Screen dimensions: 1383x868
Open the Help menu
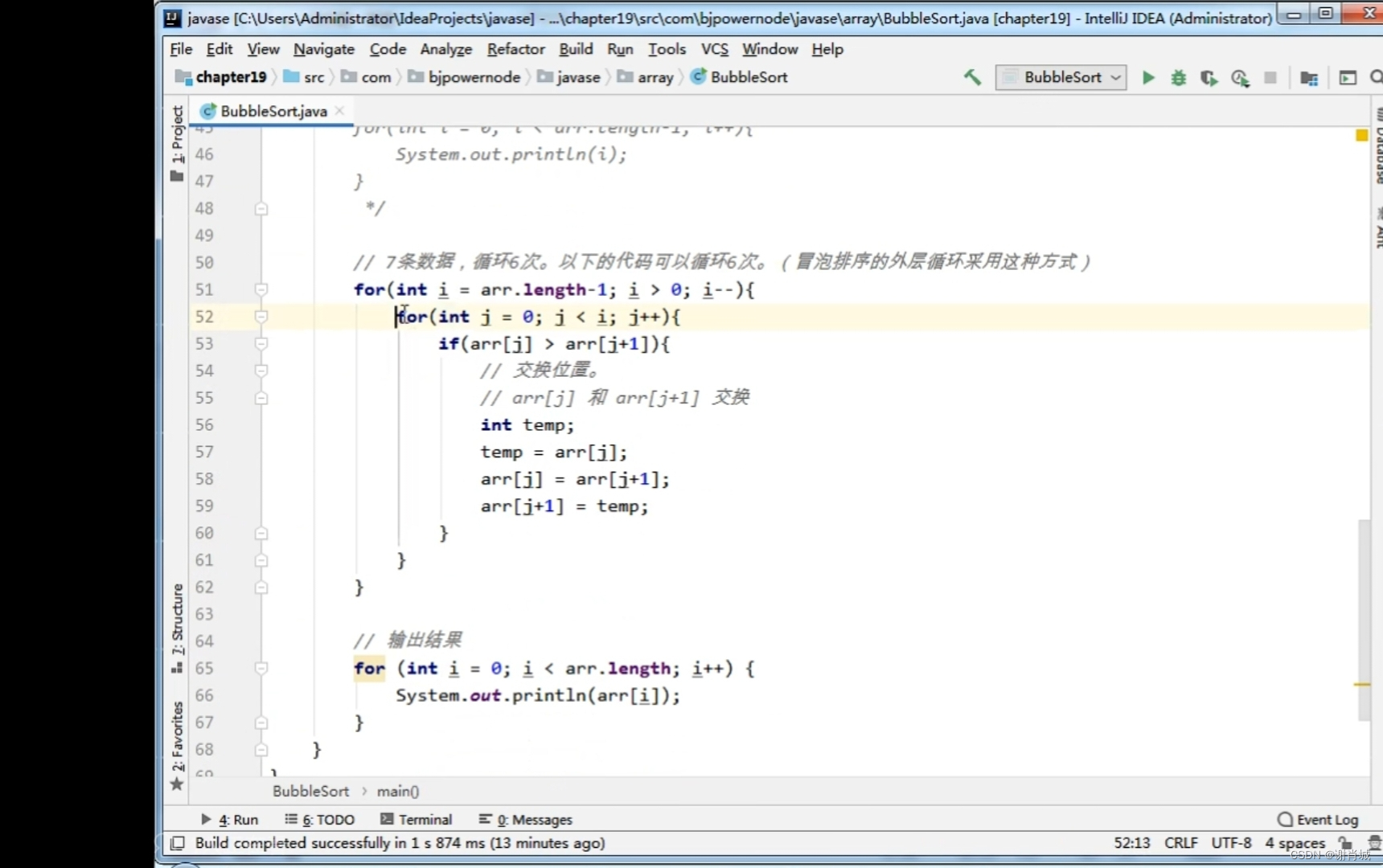tap(827, 49)
